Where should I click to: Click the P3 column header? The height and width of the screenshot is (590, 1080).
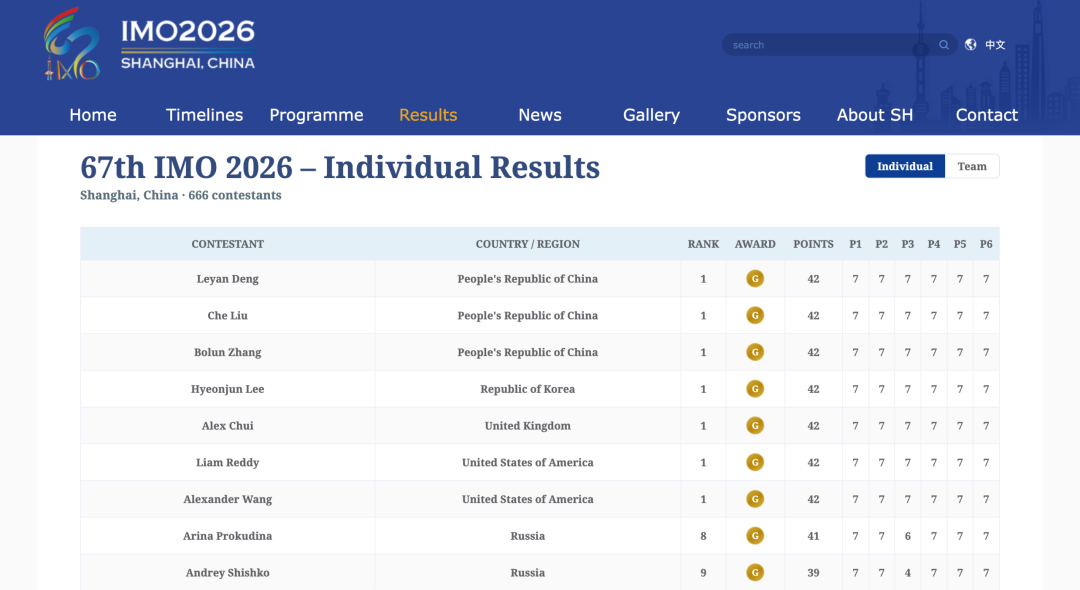[x=908, y=244]
